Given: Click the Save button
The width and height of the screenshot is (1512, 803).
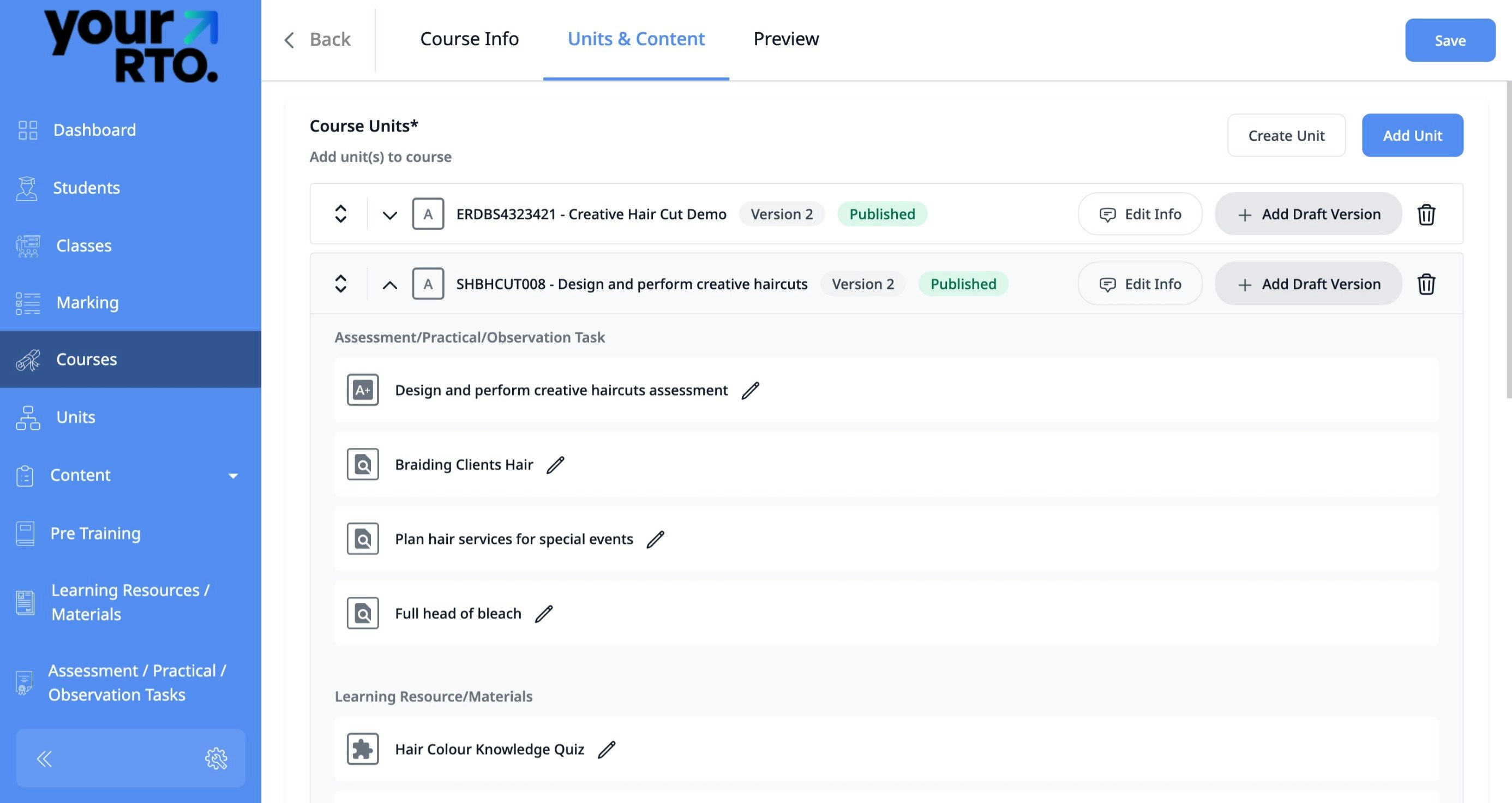Looking at the screenshot, I should click(1450, 40).
